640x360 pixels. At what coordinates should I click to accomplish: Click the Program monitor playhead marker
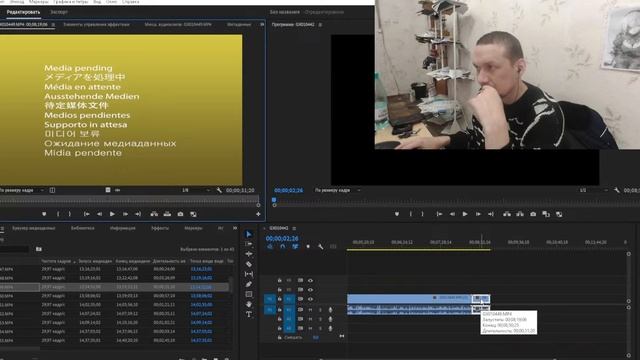click(x=274, y=200)
